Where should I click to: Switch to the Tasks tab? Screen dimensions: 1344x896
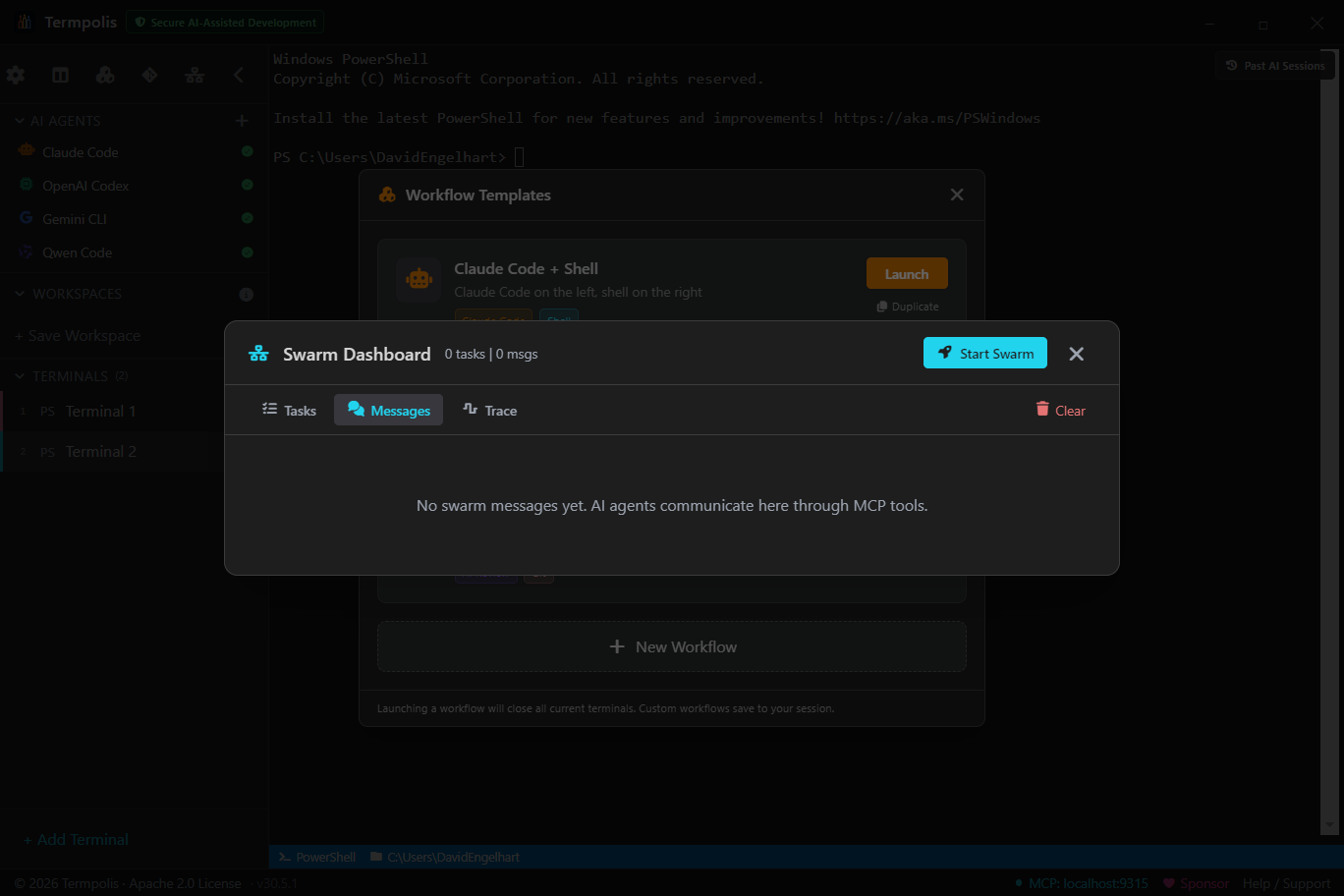(x=289, y=411)
